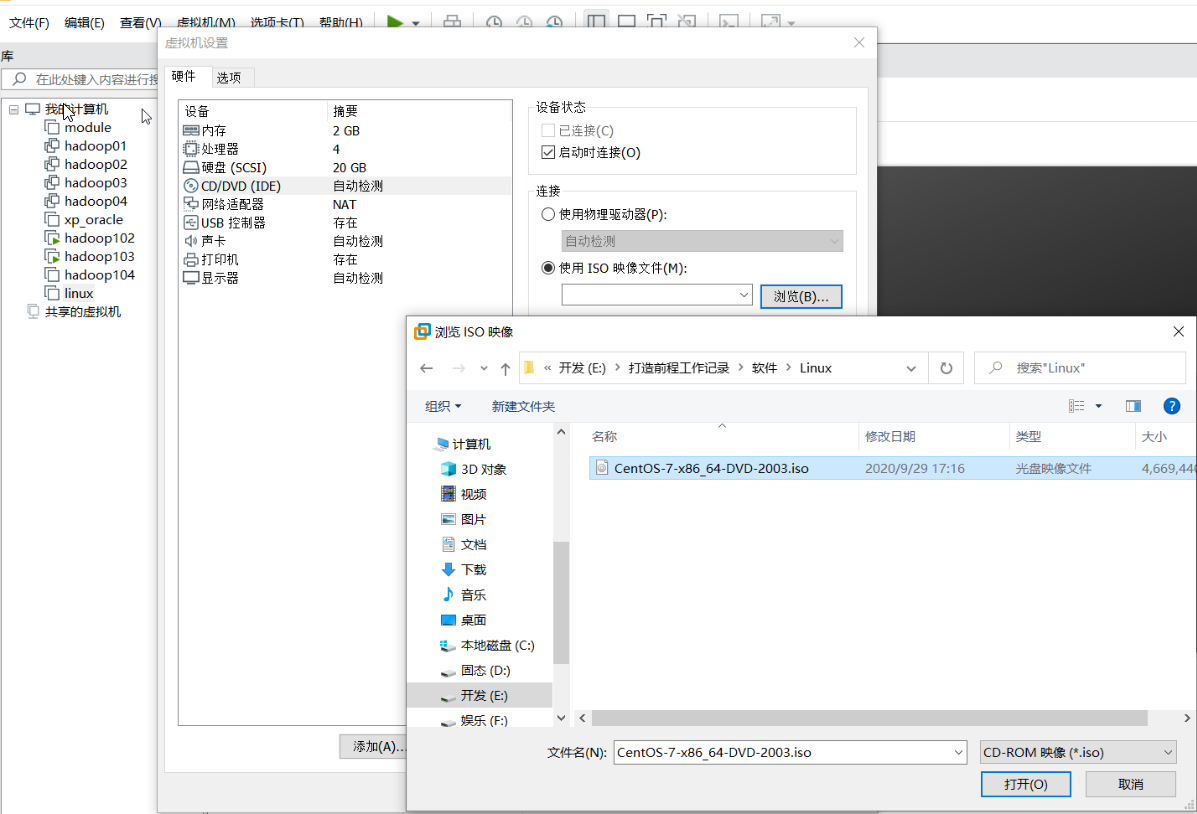The height and width of the screenshot is (814, 1197).
Task: Open 图片 pictures folder in navigation pane
Action: click(x=473, y=519)
